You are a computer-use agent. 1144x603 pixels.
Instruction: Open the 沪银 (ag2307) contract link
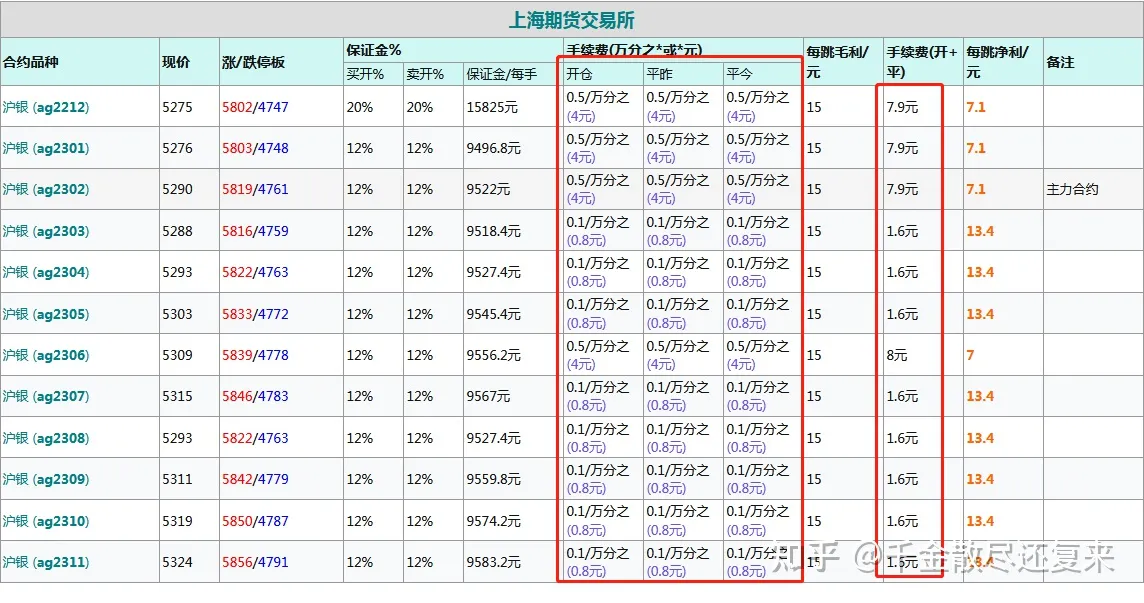pos(45,396)
